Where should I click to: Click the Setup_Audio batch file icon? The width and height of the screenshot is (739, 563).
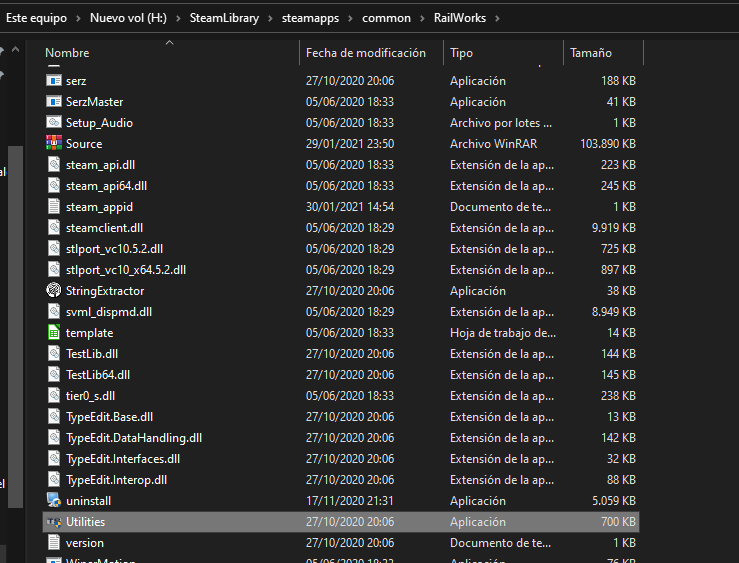[x=54, y=122]
